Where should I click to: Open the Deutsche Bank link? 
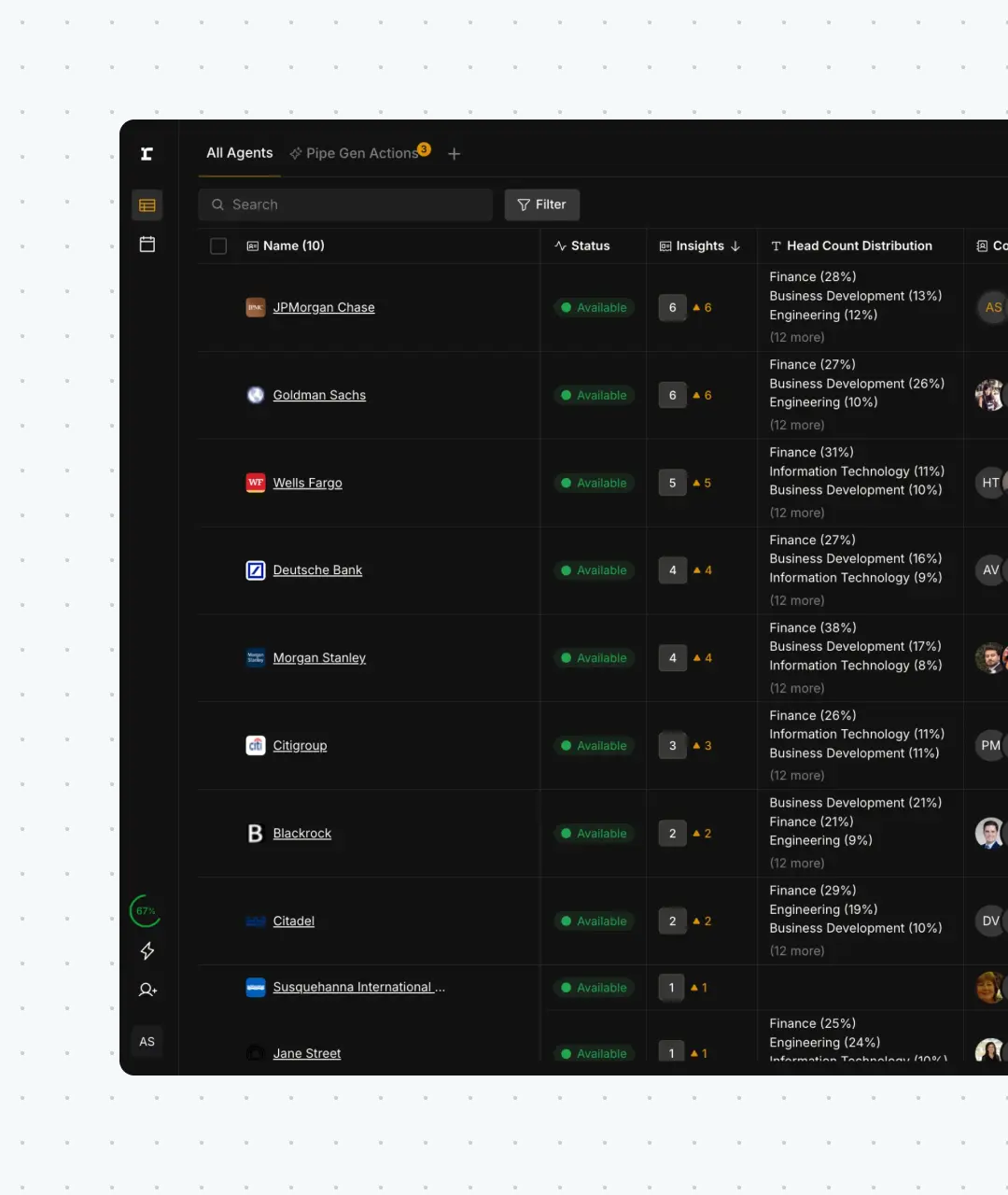click(x=317, y=570)
